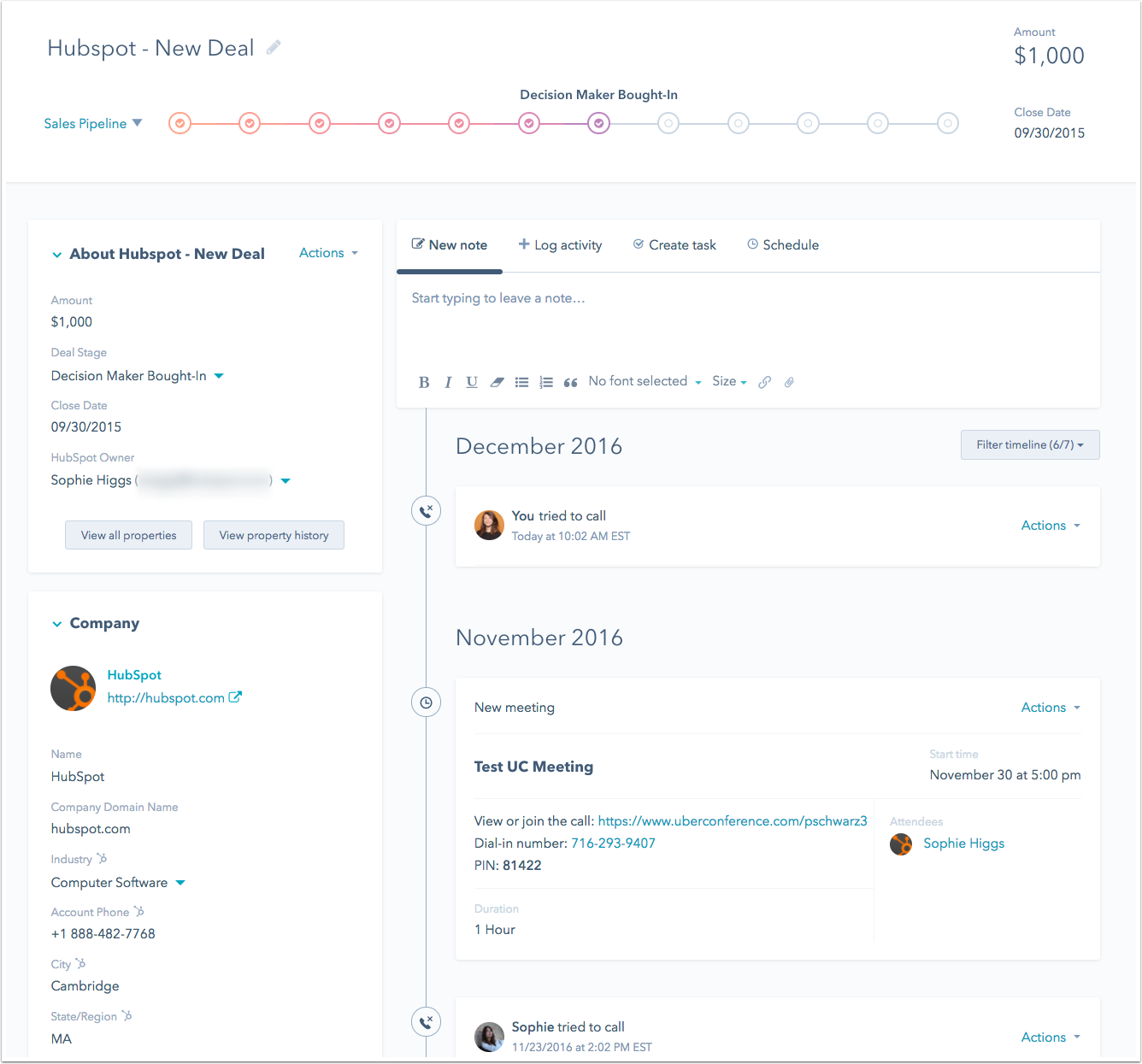Select the Decision Maker Bought-In stage circle

[x=599, y=124]
